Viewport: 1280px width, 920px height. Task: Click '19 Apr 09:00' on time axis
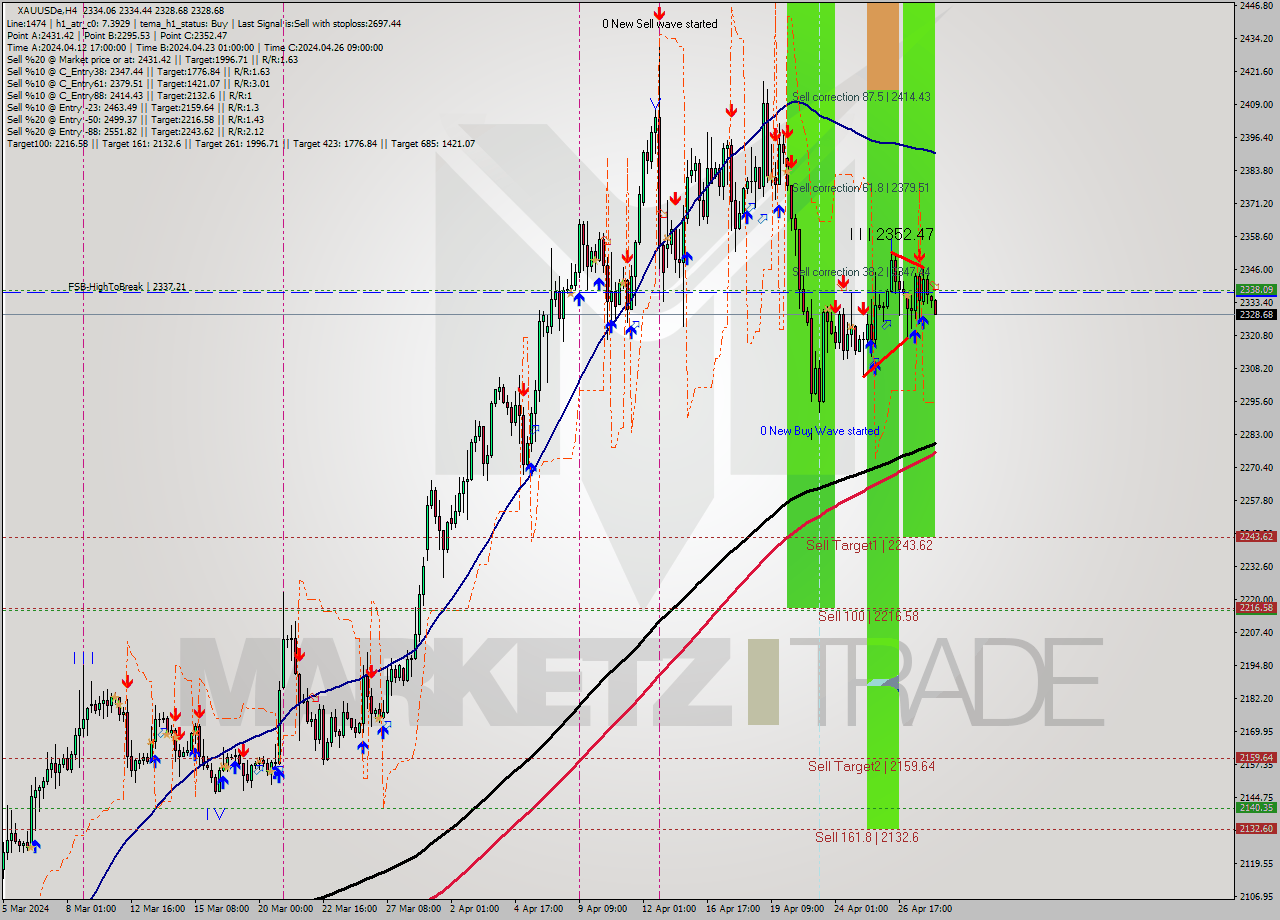pos(798,909)
